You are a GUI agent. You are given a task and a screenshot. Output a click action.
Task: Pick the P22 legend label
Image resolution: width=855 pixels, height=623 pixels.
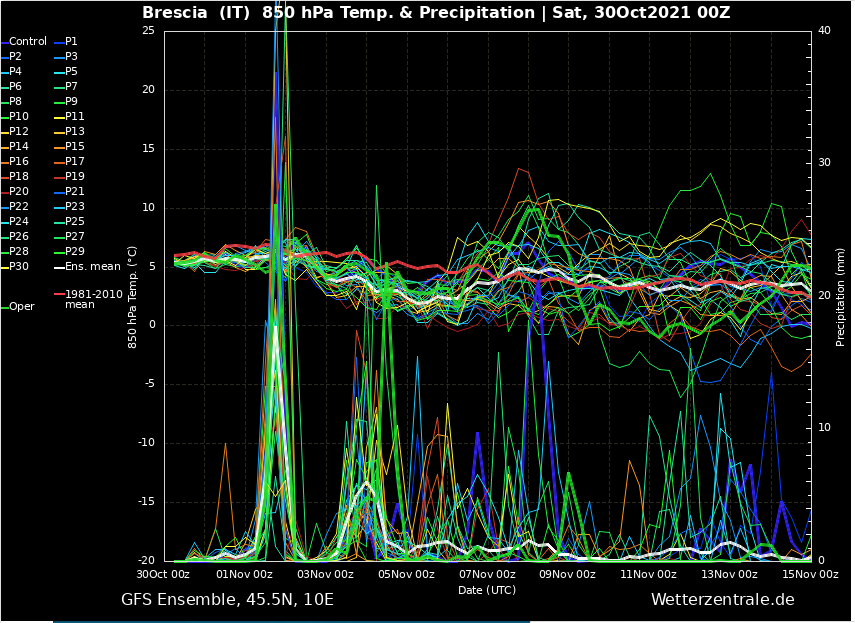click(19, 207)
